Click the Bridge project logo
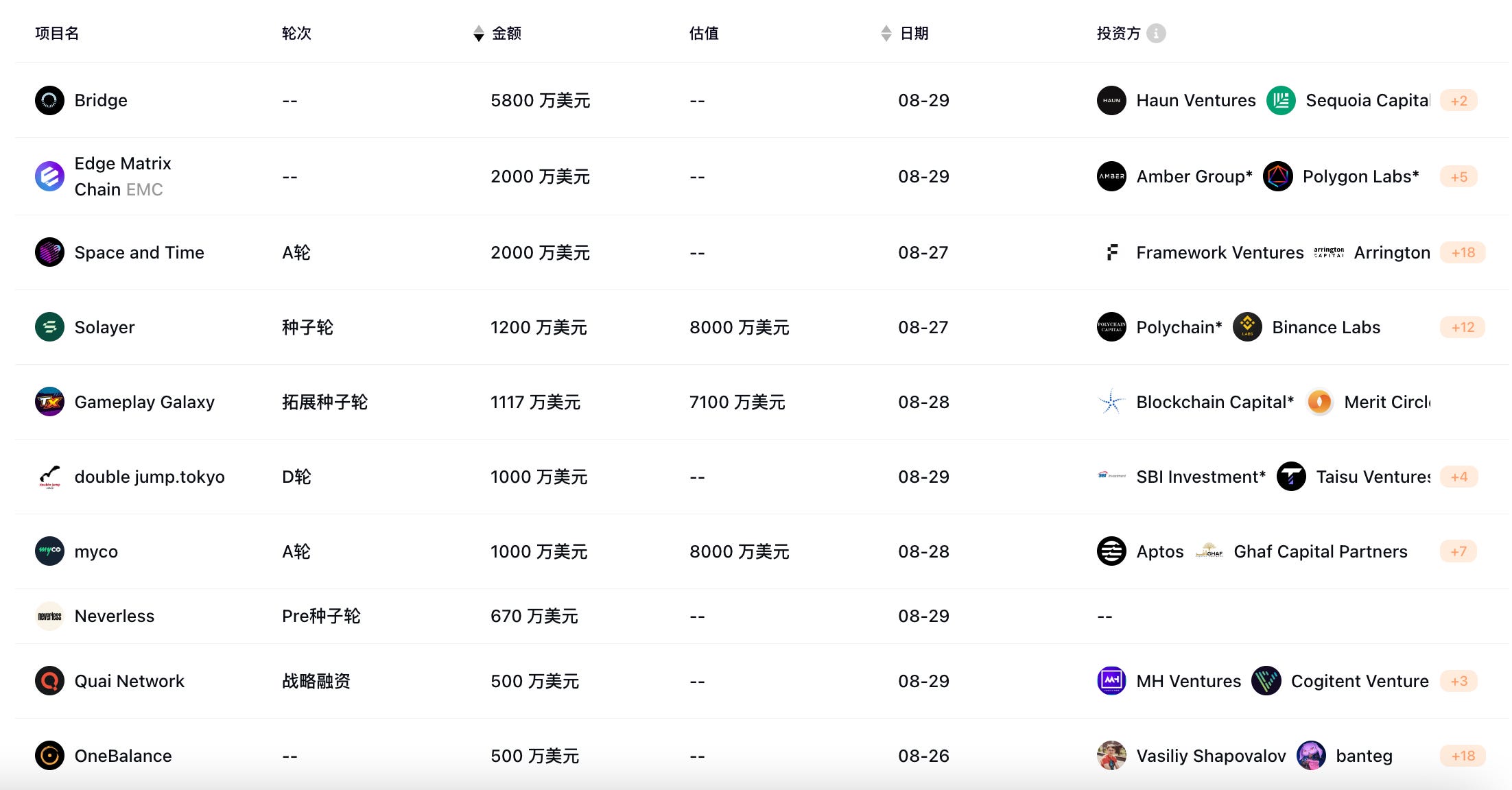Image resolution: width=1512 pixels, height=790 pixels. pyautogui.click(x=49, y=100)
